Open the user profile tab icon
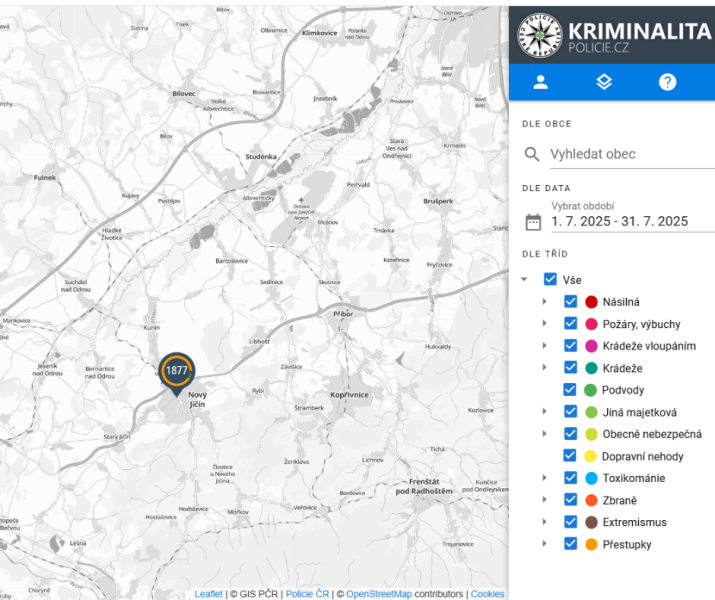This screenshot has height=600, width=715. (540, 82)
